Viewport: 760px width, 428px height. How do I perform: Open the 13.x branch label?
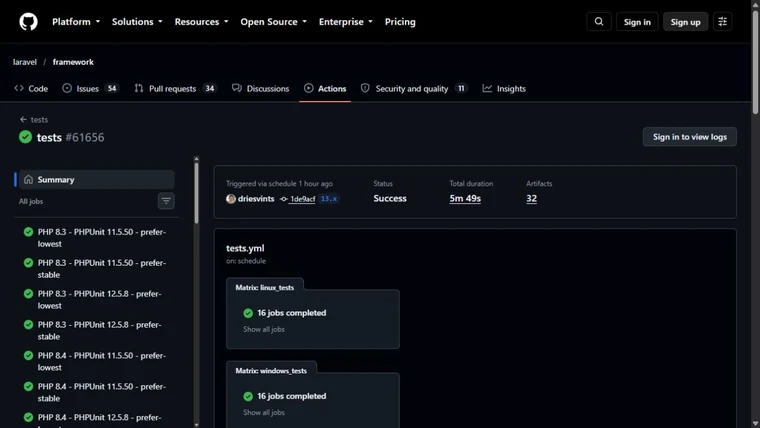[329, 199]
